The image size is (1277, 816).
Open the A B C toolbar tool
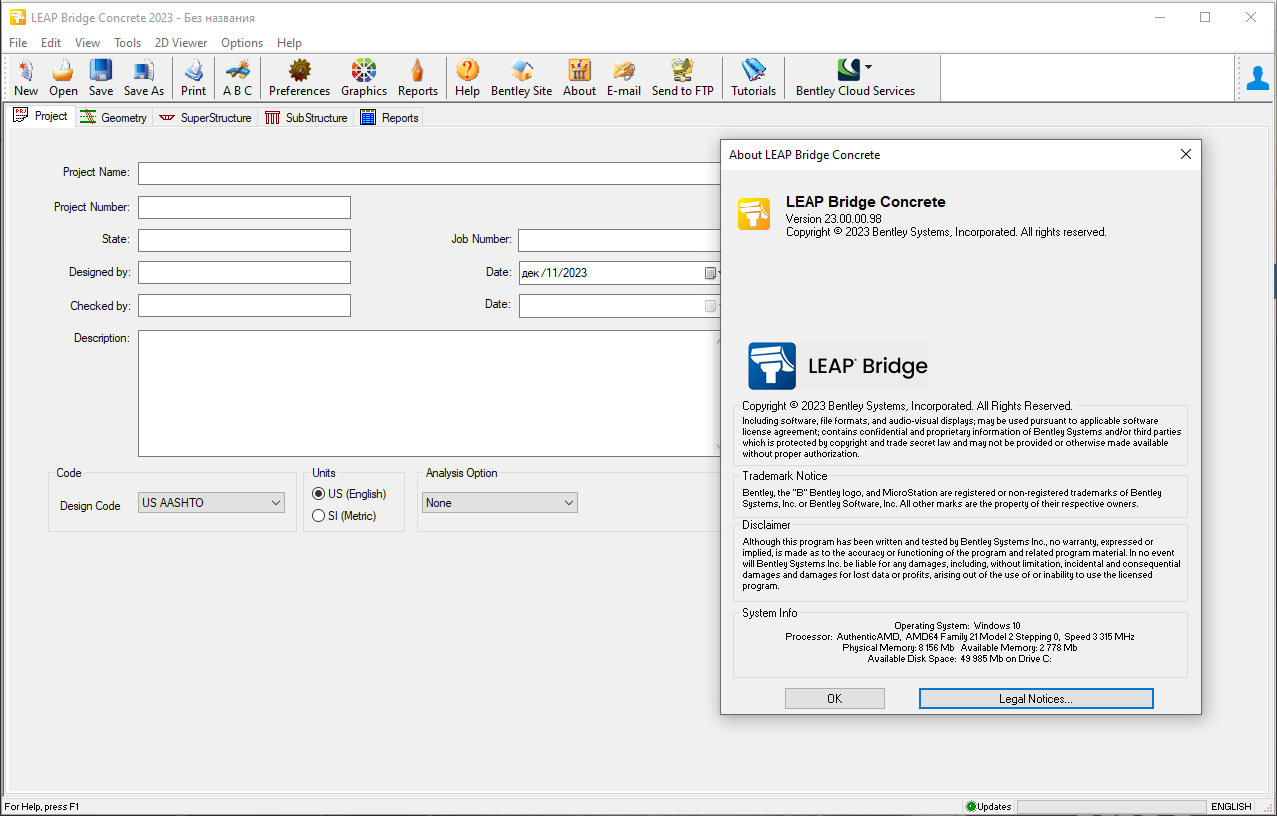pos(238,78)
